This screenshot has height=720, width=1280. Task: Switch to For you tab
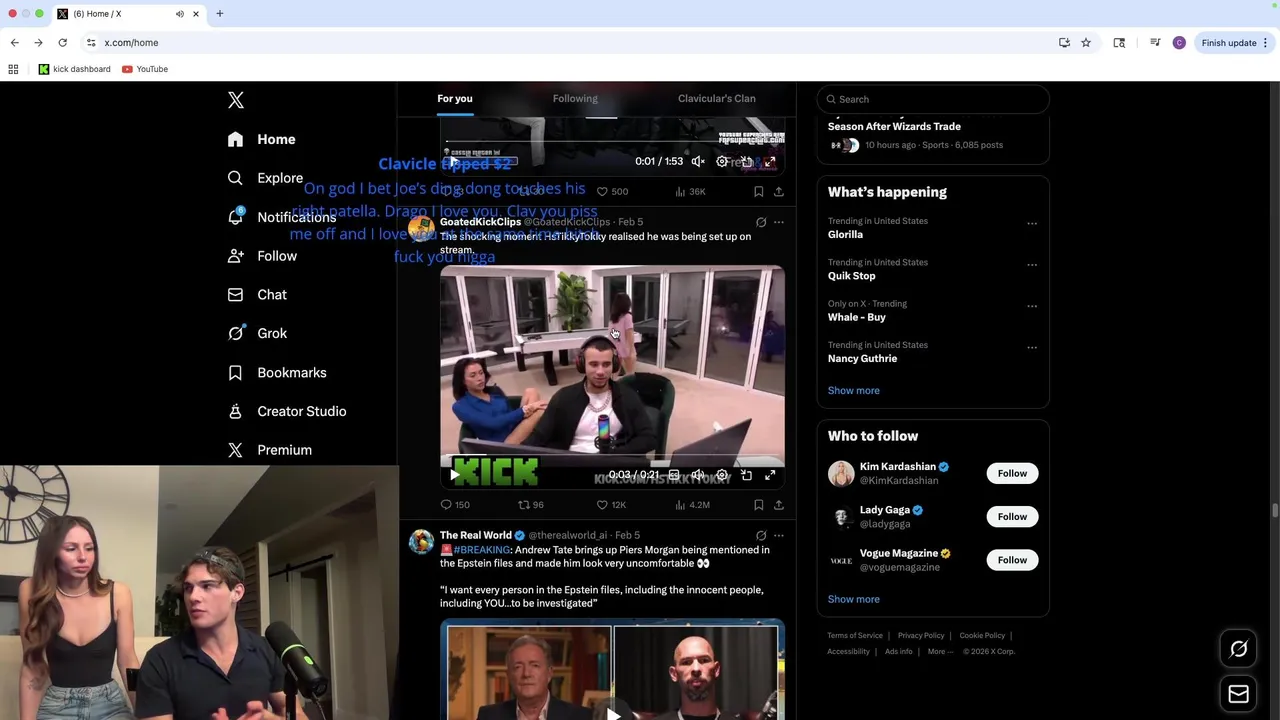point(455,99)
